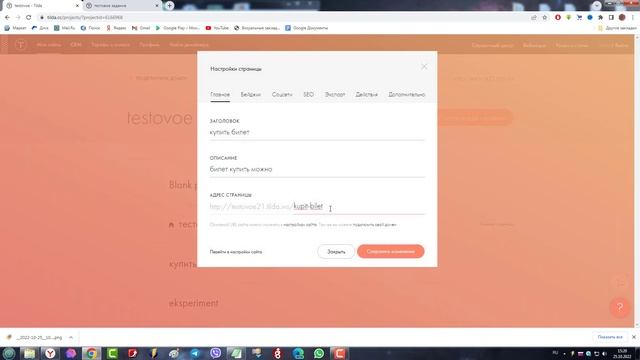Open the Яндекс bookmark
The width and height of the screenshot is (640, 360).
[116, 28]
